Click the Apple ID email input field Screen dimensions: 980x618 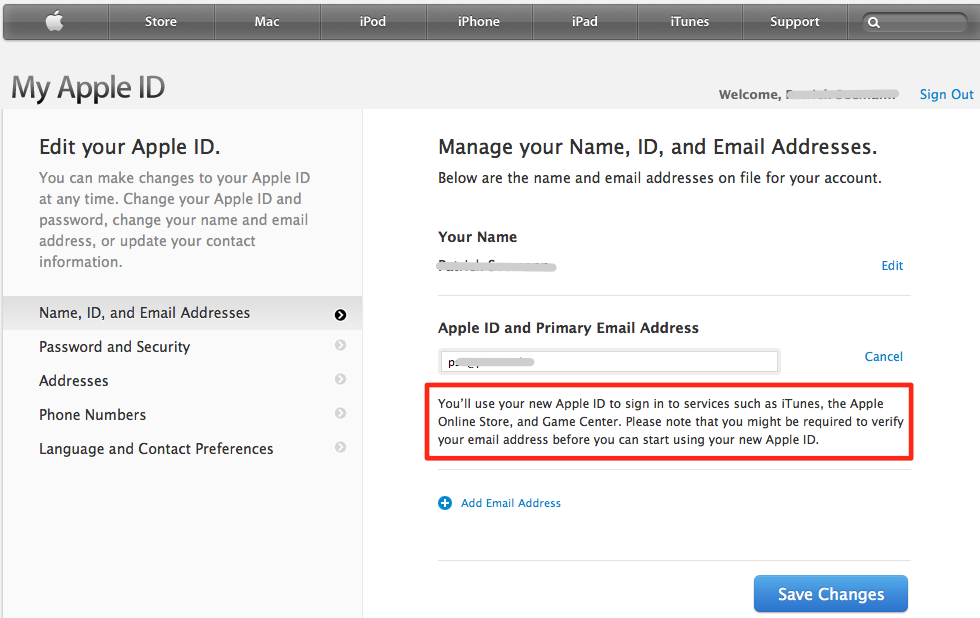click(609, 361)
